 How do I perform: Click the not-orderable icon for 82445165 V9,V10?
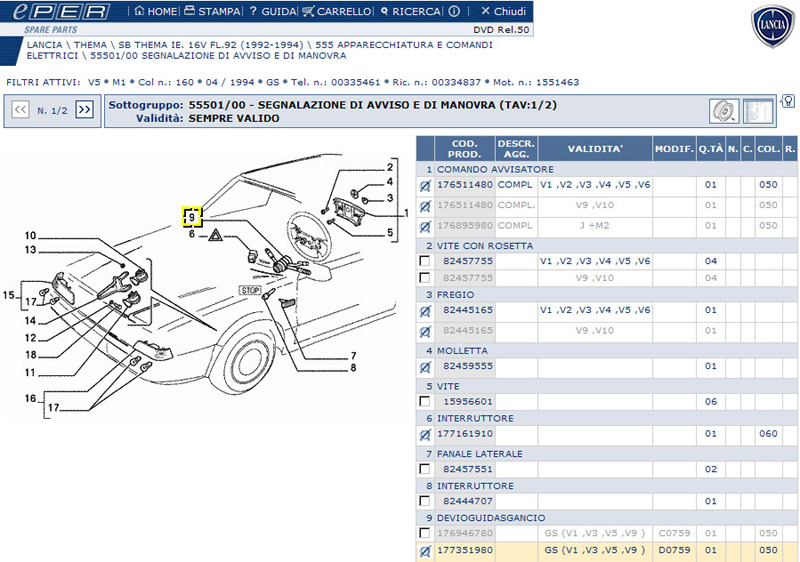[425, 331]
